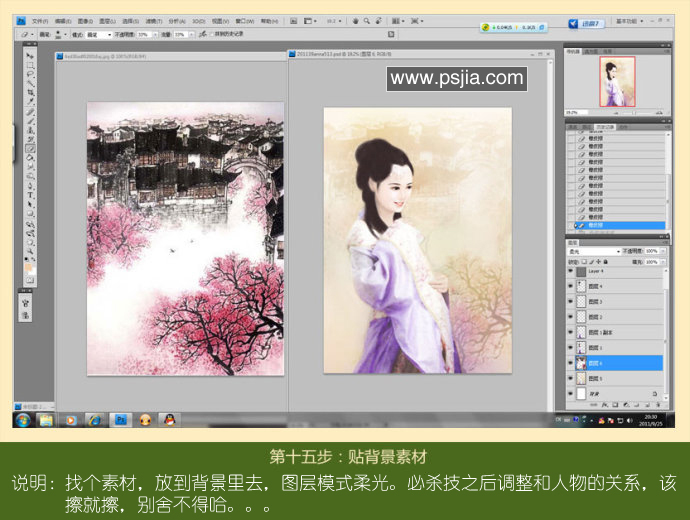
Task: Hide 图层 1 副本 visibility eye
Action: pyautogui.click(x=570, y=332)
